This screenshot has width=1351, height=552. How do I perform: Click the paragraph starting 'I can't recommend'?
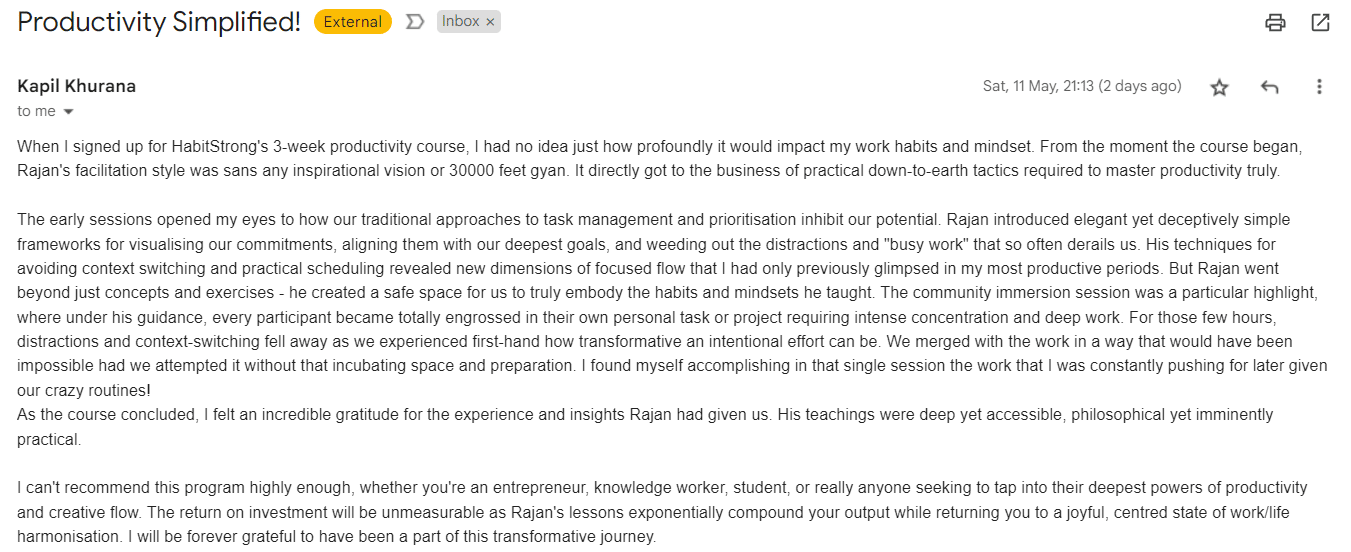[662, 512]
